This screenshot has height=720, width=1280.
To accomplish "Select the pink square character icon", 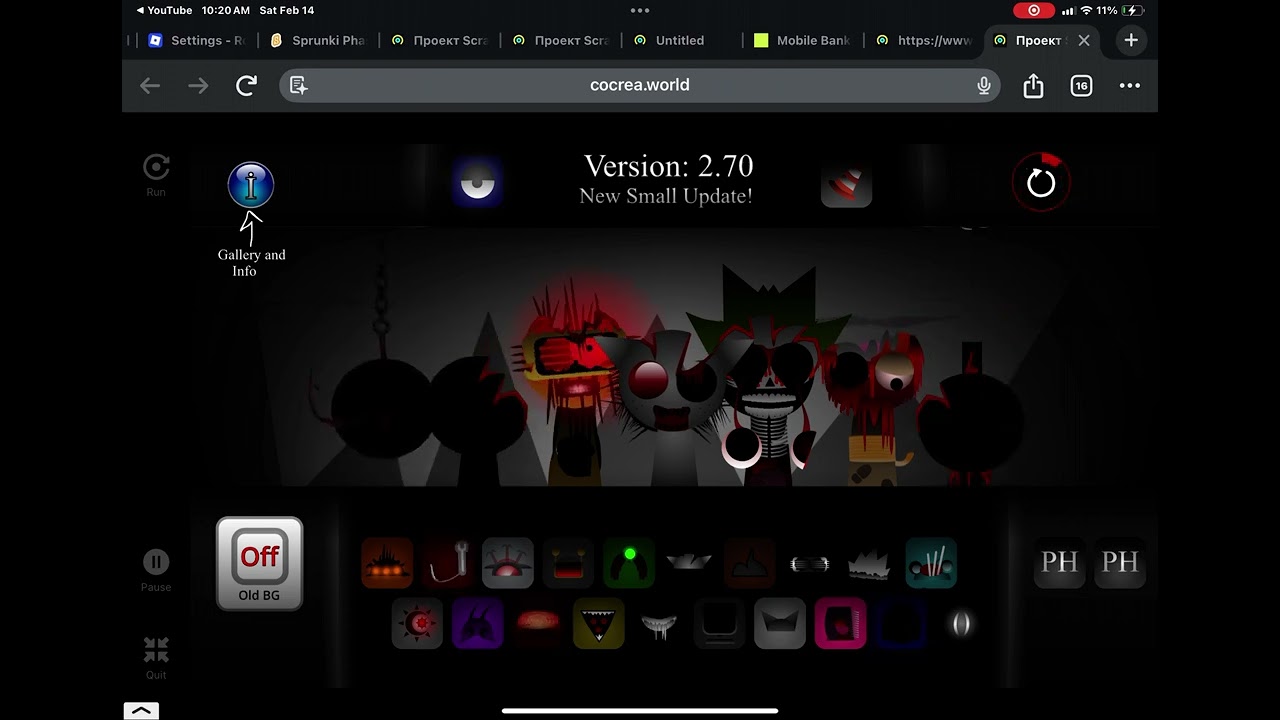I will [840, 624].
